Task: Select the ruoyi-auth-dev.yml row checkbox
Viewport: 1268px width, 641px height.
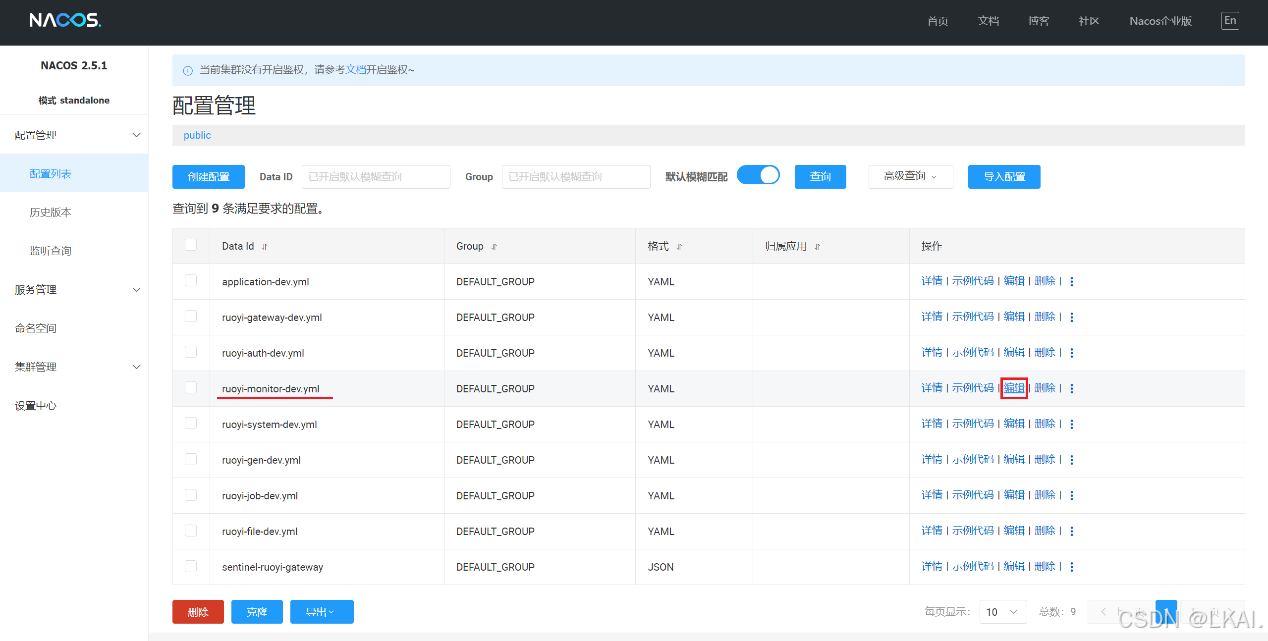Action: click(x=191, y=352)
